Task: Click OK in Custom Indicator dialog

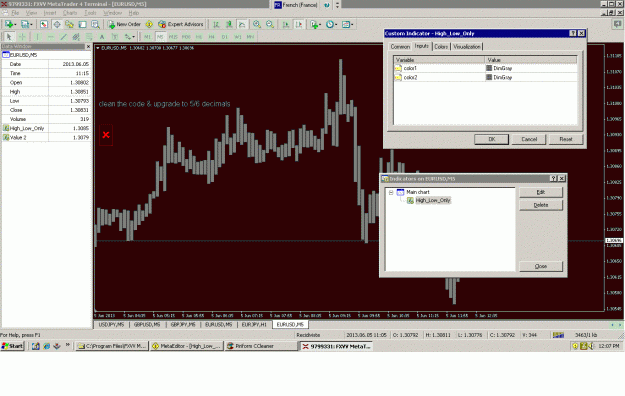Action: [x=491, y=139]
